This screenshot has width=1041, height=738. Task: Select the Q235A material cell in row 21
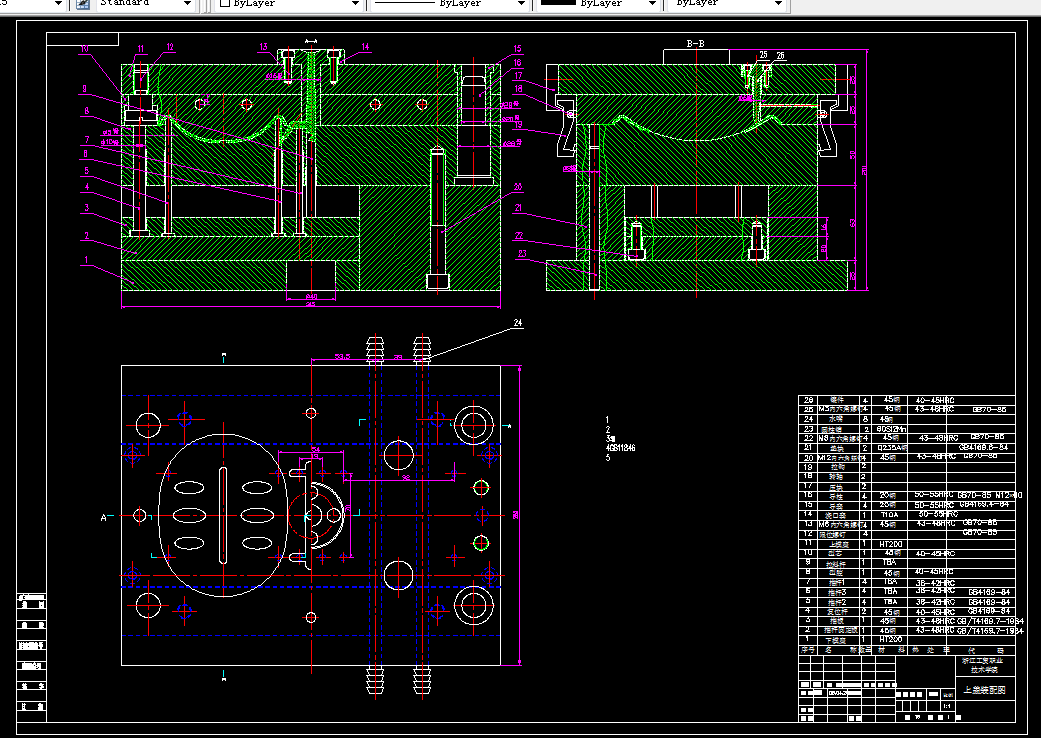point(891,448)
